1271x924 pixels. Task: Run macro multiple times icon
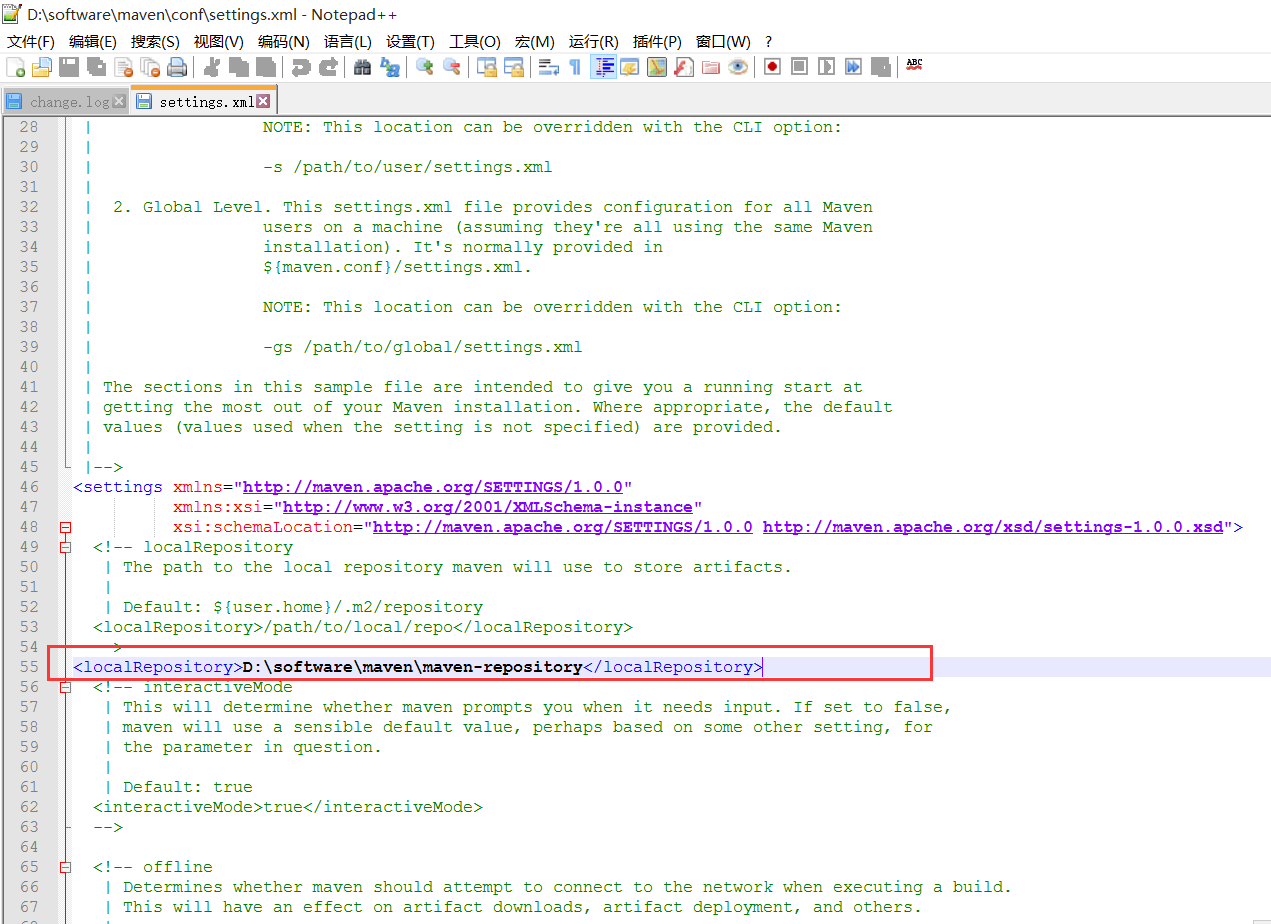pyautogui.click(x=853, y=67)
